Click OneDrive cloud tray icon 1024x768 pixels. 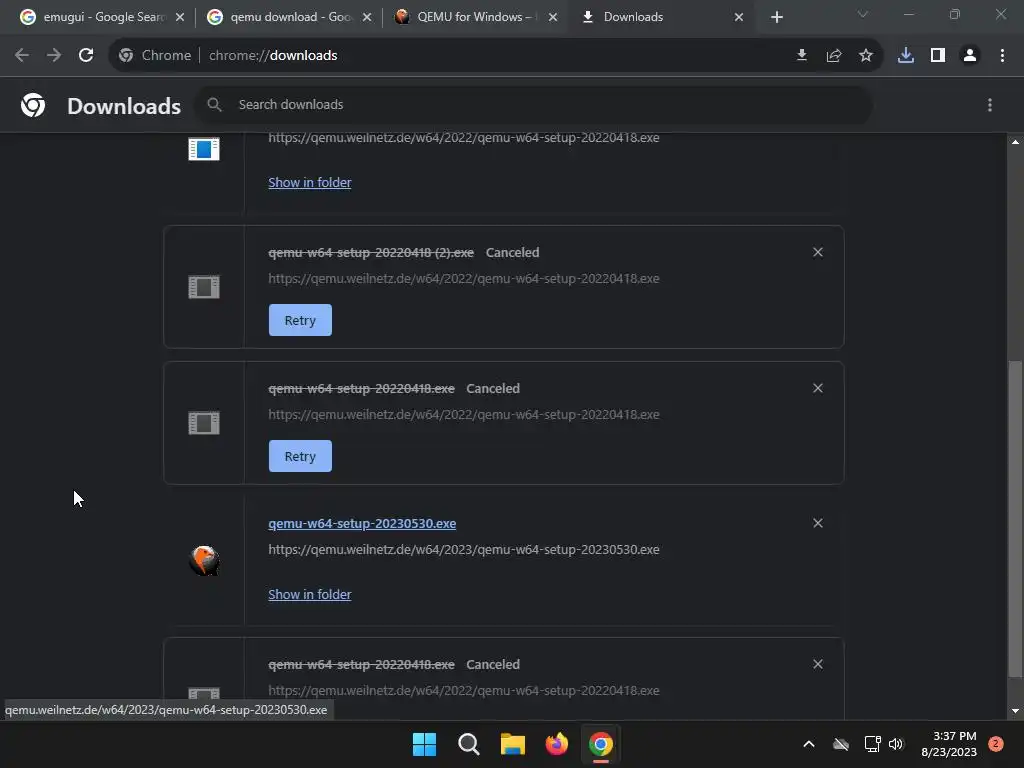pos(841,744)
